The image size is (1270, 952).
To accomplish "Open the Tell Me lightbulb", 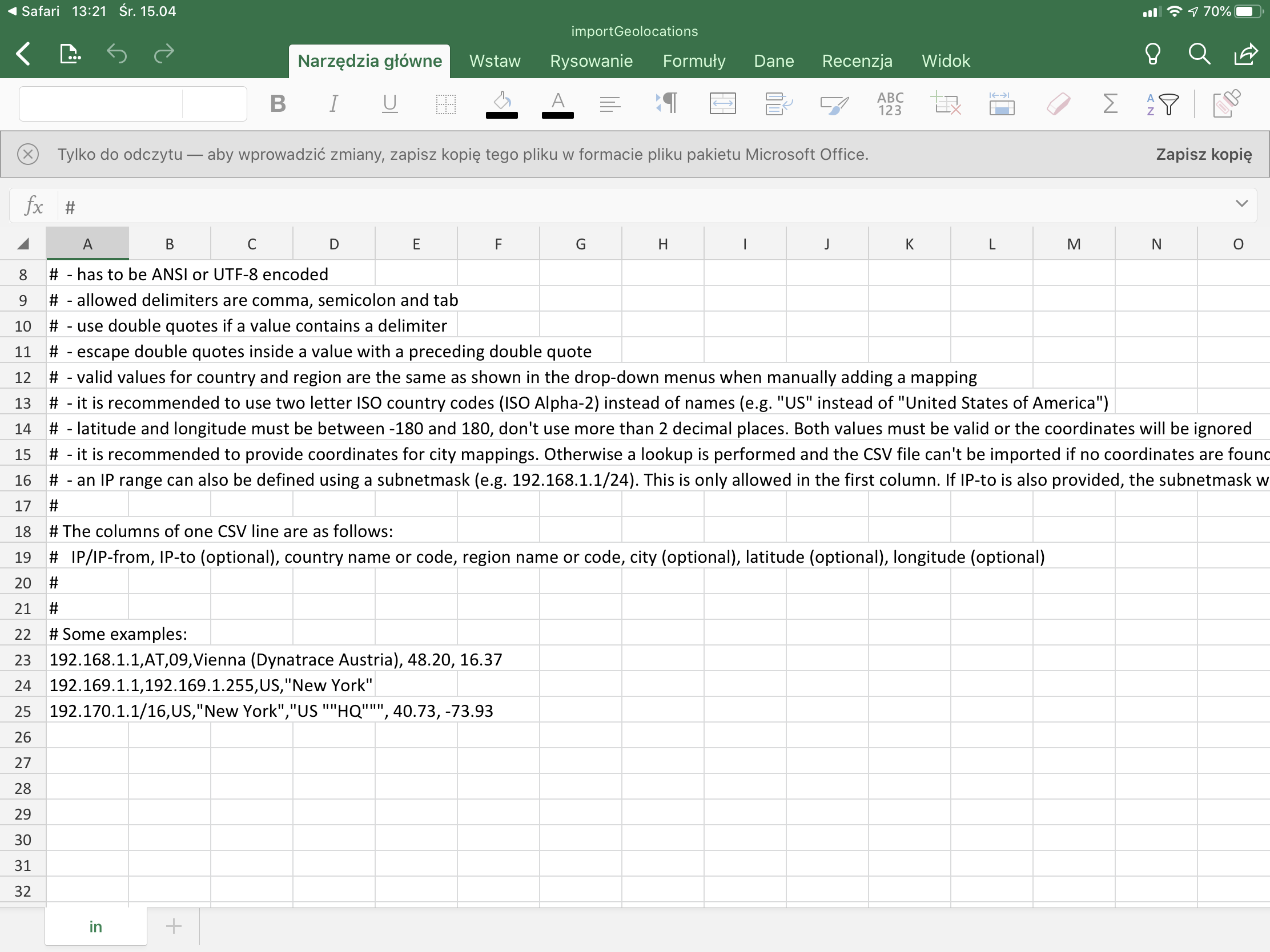I will (x=1152, y=54).
